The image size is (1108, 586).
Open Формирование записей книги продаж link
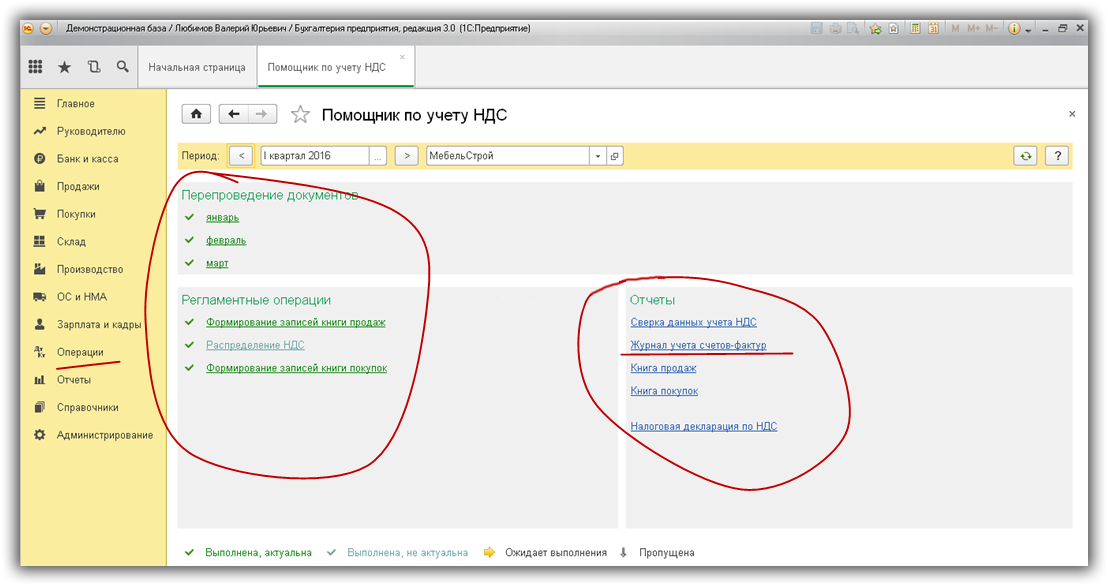coord(295,322)
